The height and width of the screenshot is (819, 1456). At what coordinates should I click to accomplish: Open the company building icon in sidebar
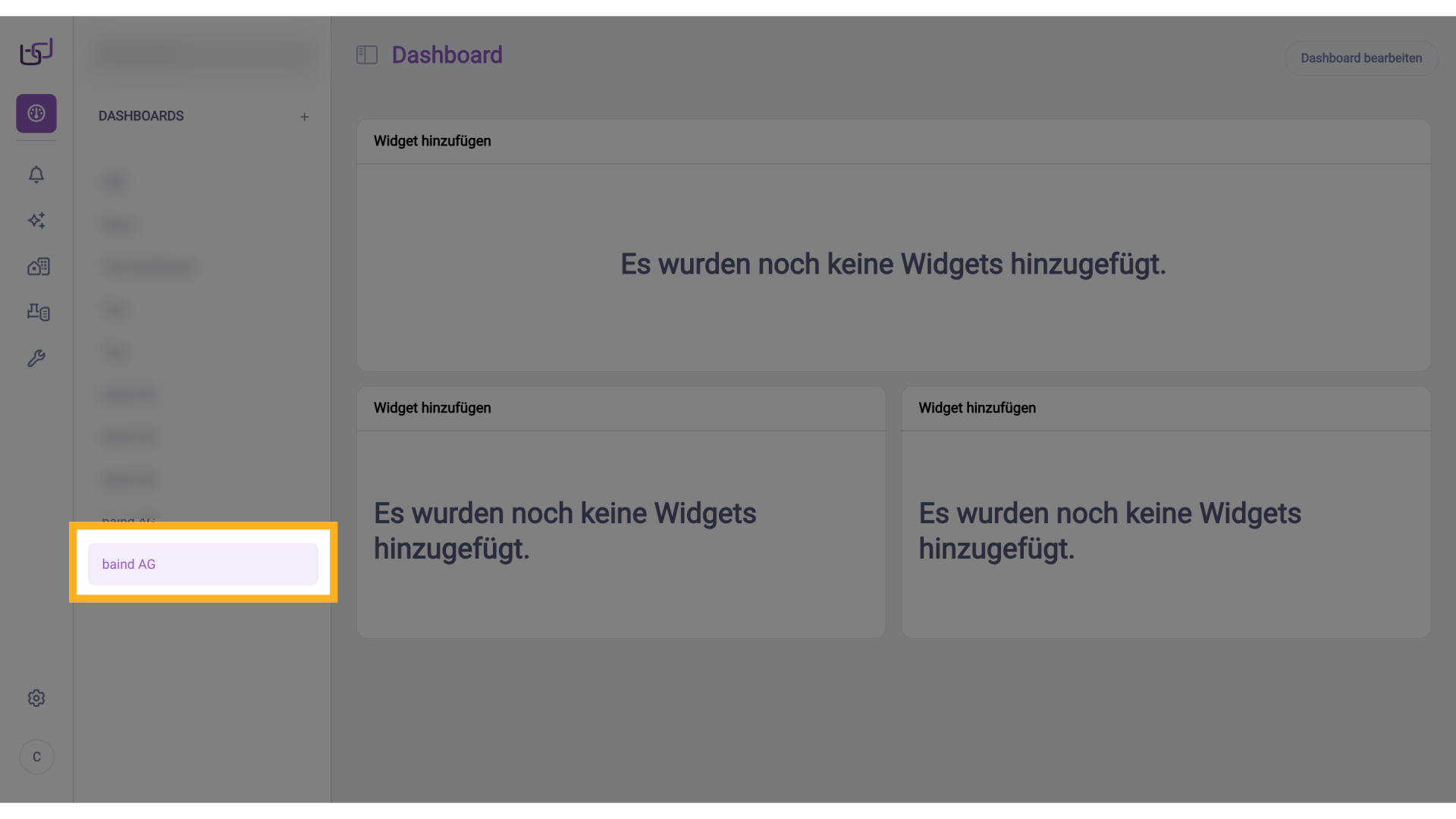click(x=38, y=266)
